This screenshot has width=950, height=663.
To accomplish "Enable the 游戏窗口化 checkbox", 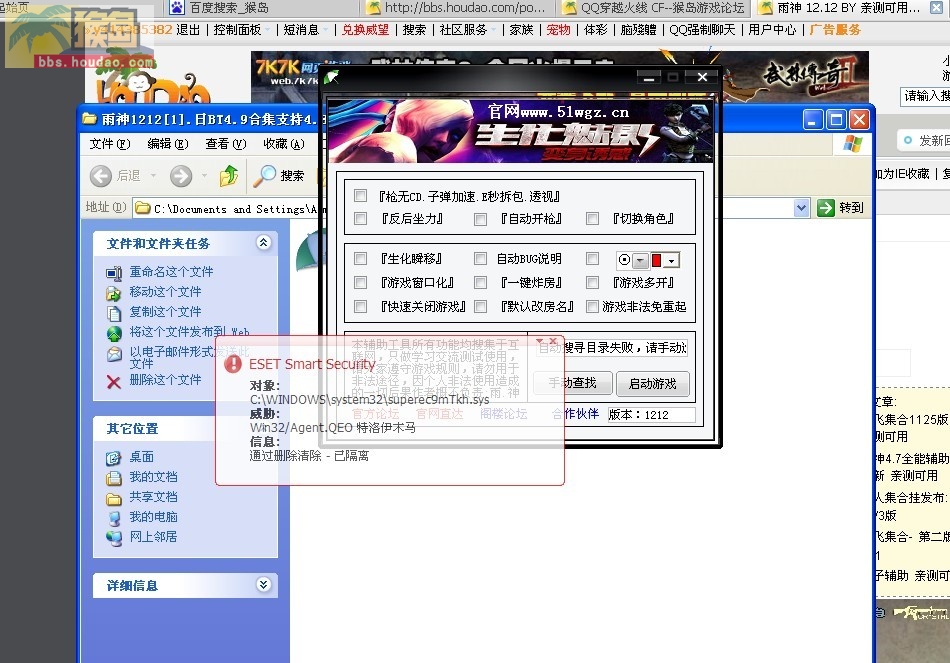I will 360,282.
